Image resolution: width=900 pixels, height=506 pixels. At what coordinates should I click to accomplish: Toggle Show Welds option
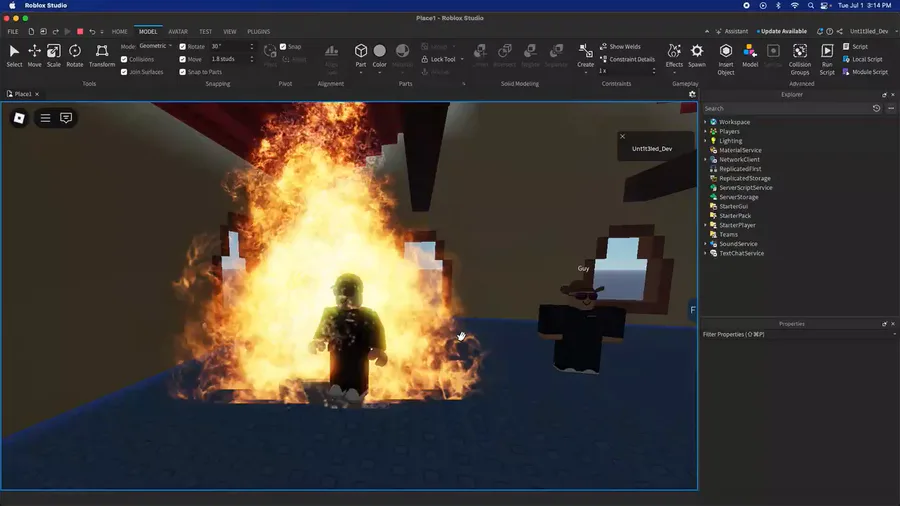(620, 46)
